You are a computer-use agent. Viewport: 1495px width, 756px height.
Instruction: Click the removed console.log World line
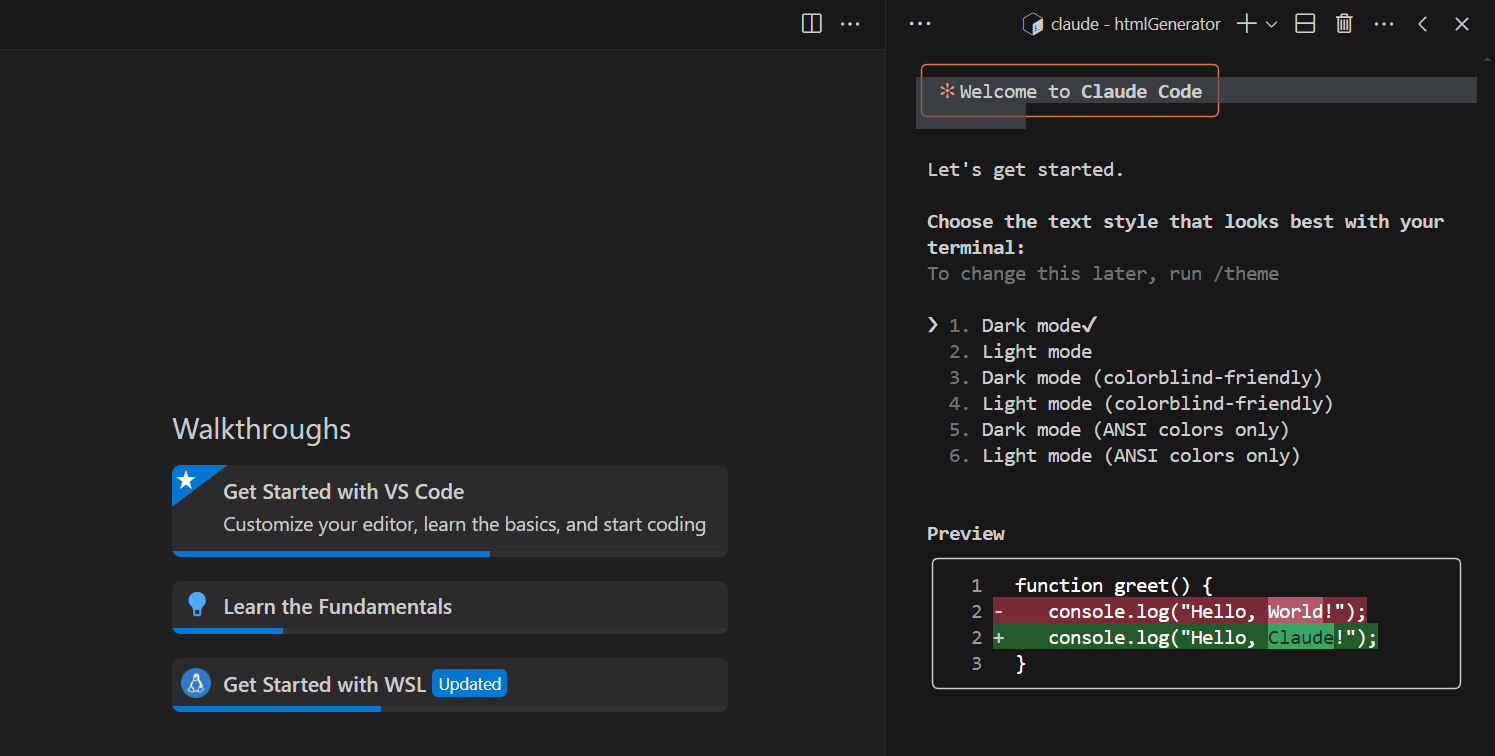pos(1180,611)
